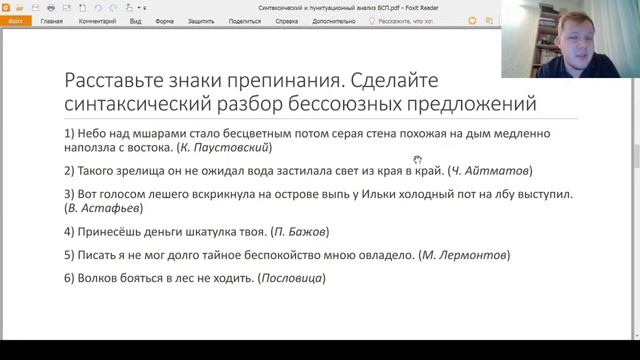Click the lightbulb icon beside search field
640x360 pixels.
(x=371, y=21)
